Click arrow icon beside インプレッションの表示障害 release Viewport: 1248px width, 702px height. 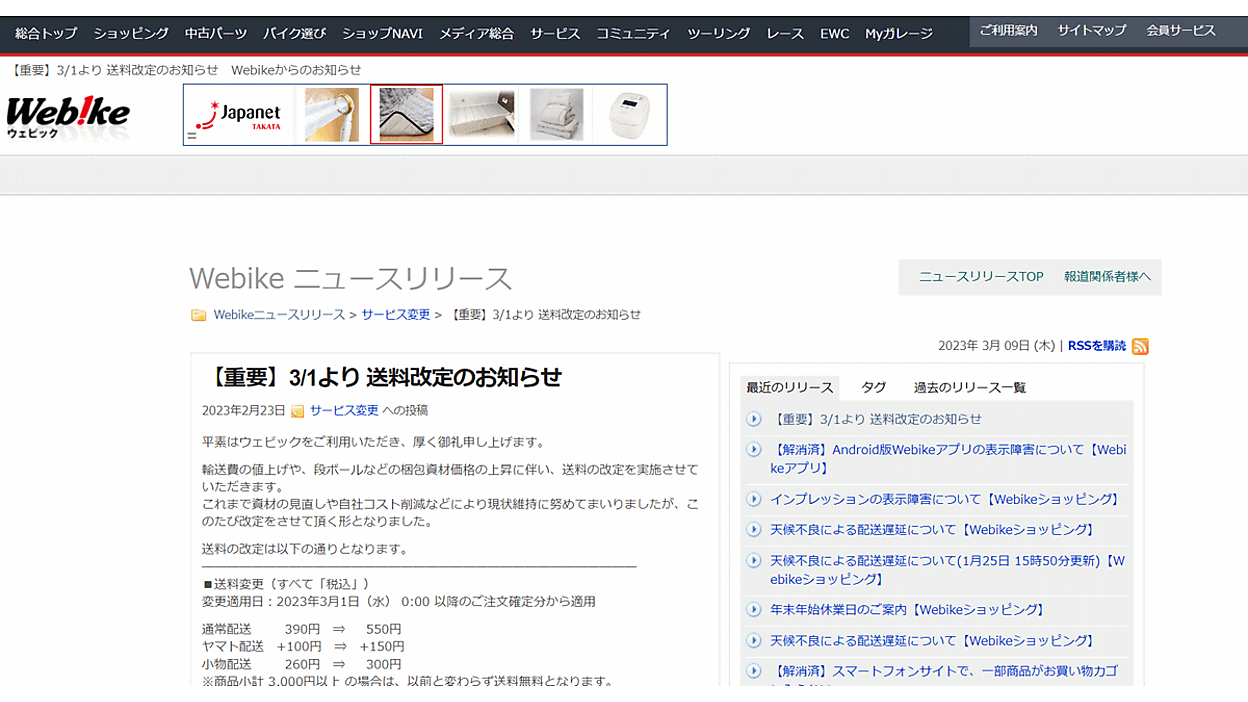click(754, 499)
